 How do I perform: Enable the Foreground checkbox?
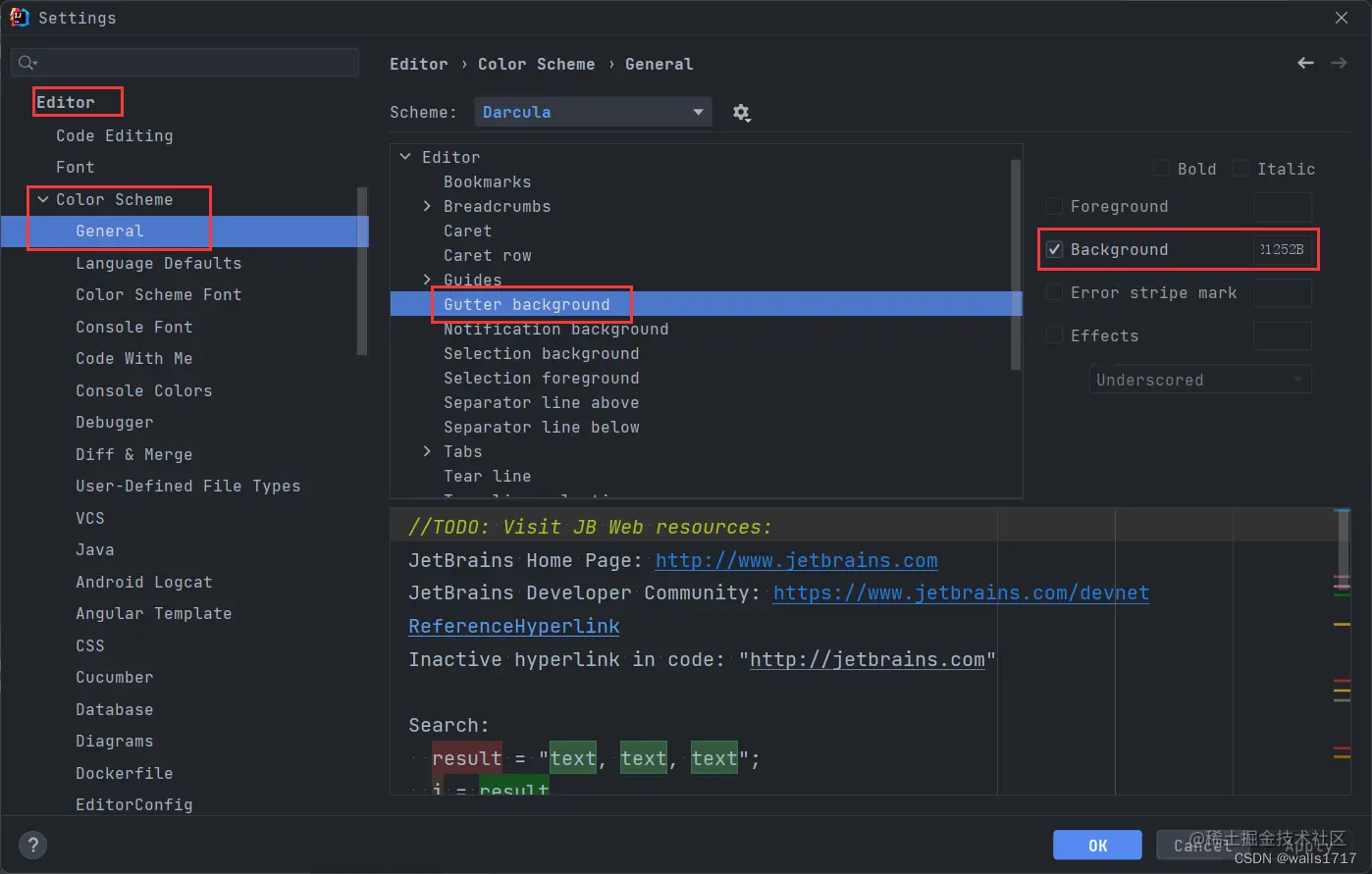click(1054, 206)
